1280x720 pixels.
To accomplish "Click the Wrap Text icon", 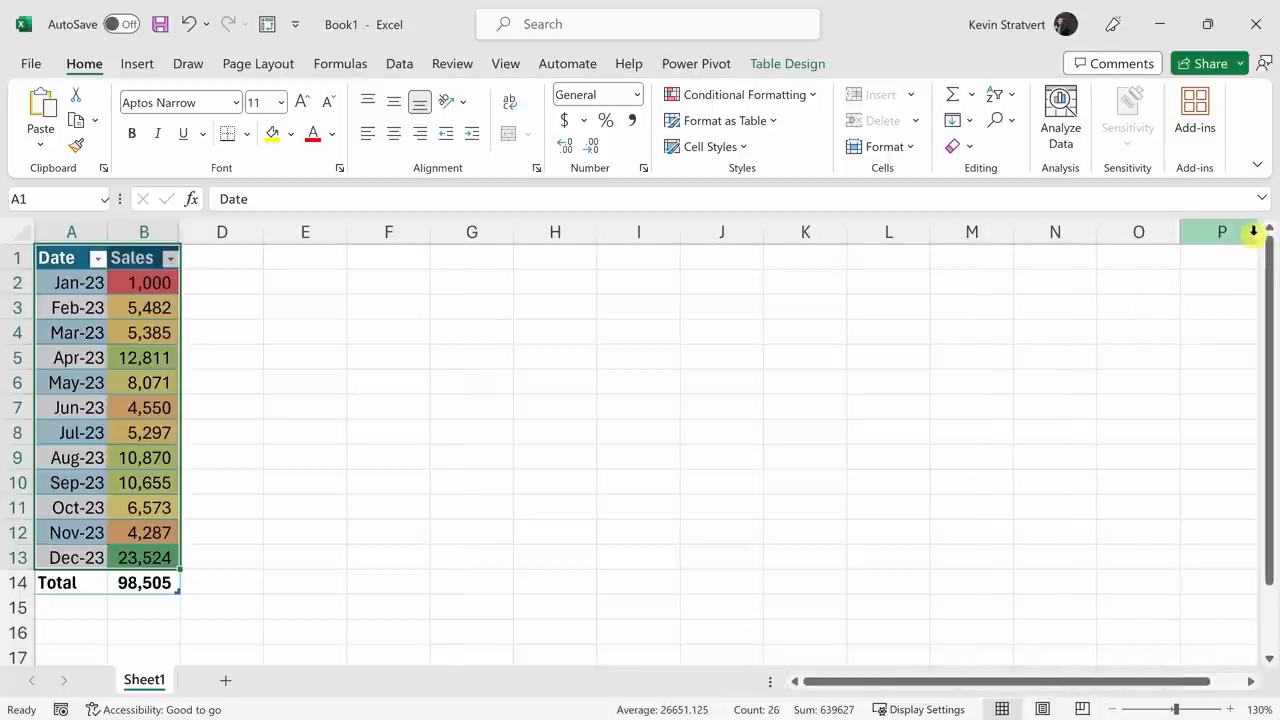I will 510,102.
